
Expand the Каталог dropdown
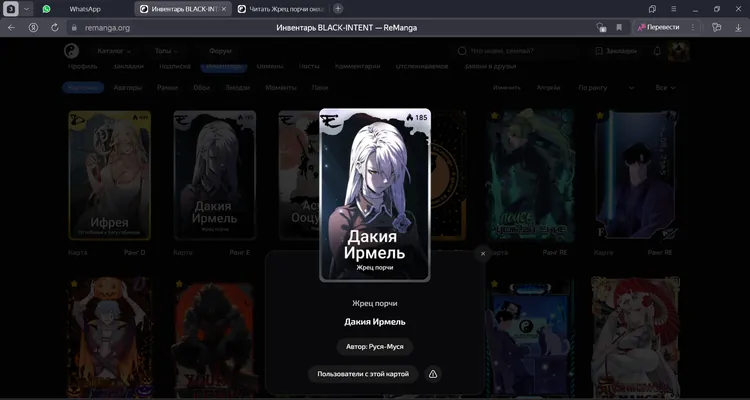tap(114, 51)
